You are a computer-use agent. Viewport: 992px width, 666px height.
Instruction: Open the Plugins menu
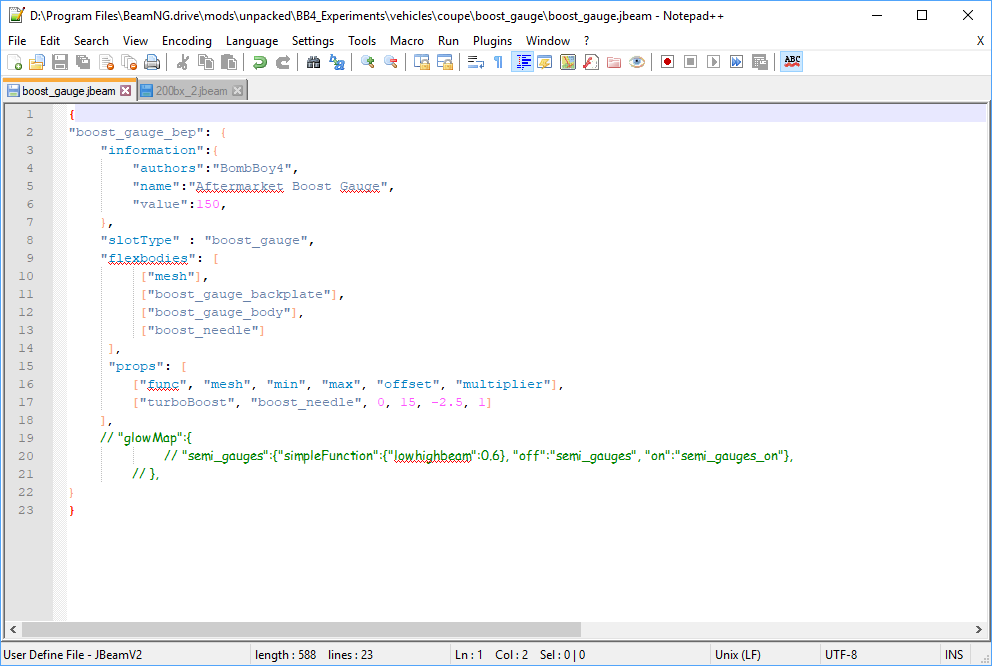492,40
